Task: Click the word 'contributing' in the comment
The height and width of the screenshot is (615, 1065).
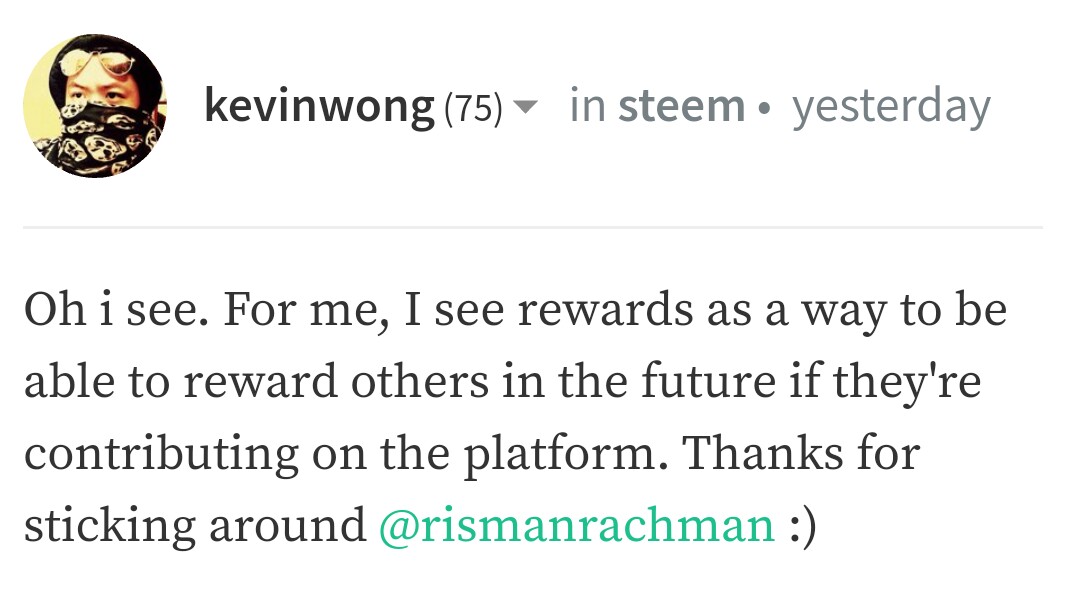Action: tap(162, 455)
